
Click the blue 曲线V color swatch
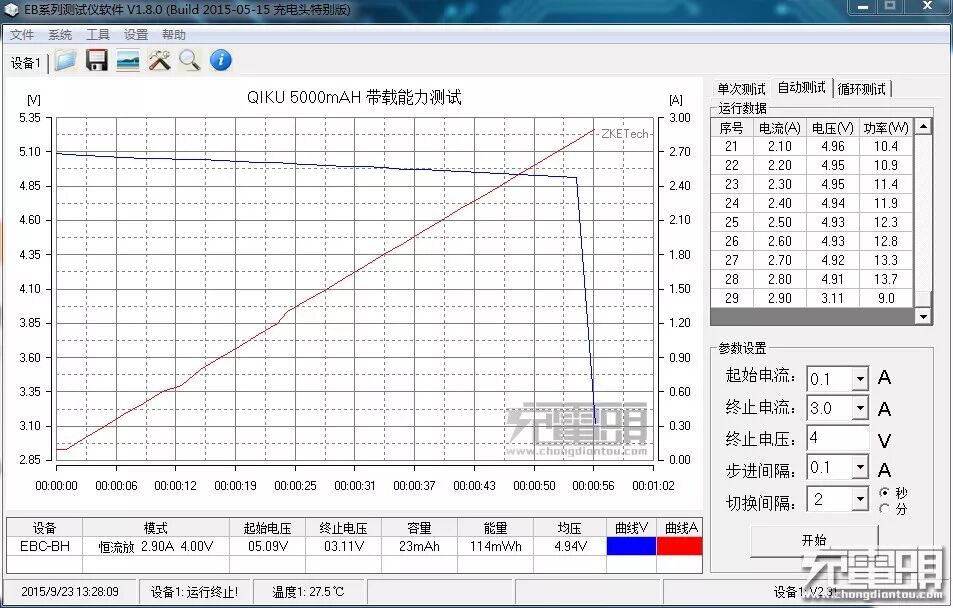click(631, 546)
